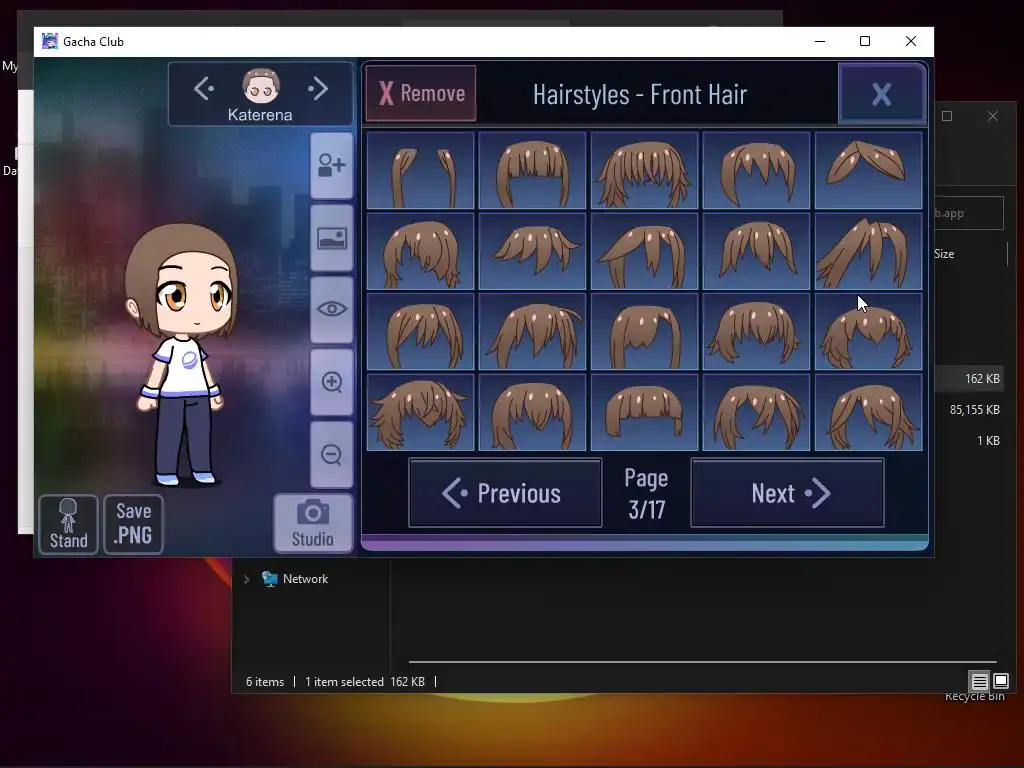
Task: Click the Gacha Club title bar app icon
Action: pos(50,41)
